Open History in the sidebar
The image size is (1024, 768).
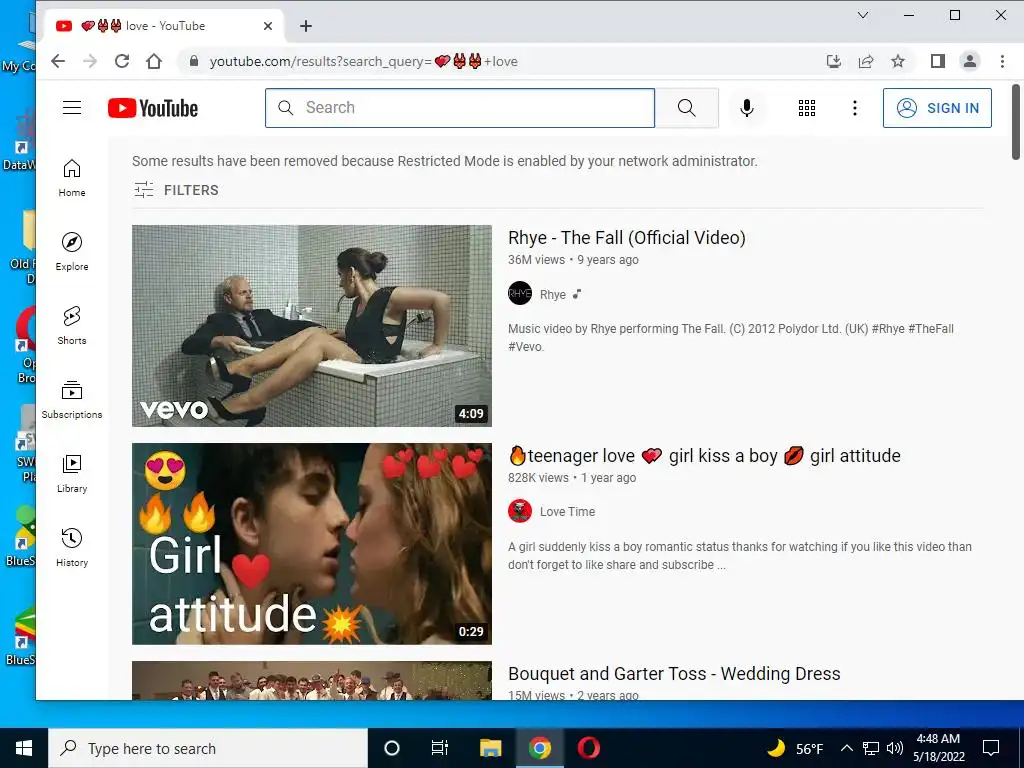click(x=72, y=547)
